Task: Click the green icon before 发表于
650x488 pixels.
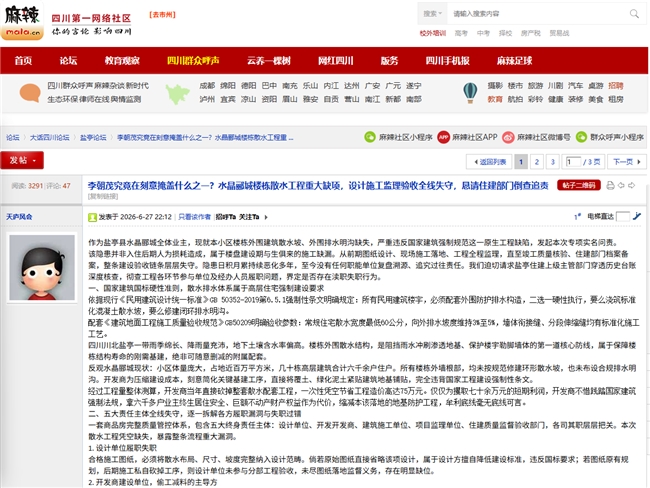Action: (92, 217)
